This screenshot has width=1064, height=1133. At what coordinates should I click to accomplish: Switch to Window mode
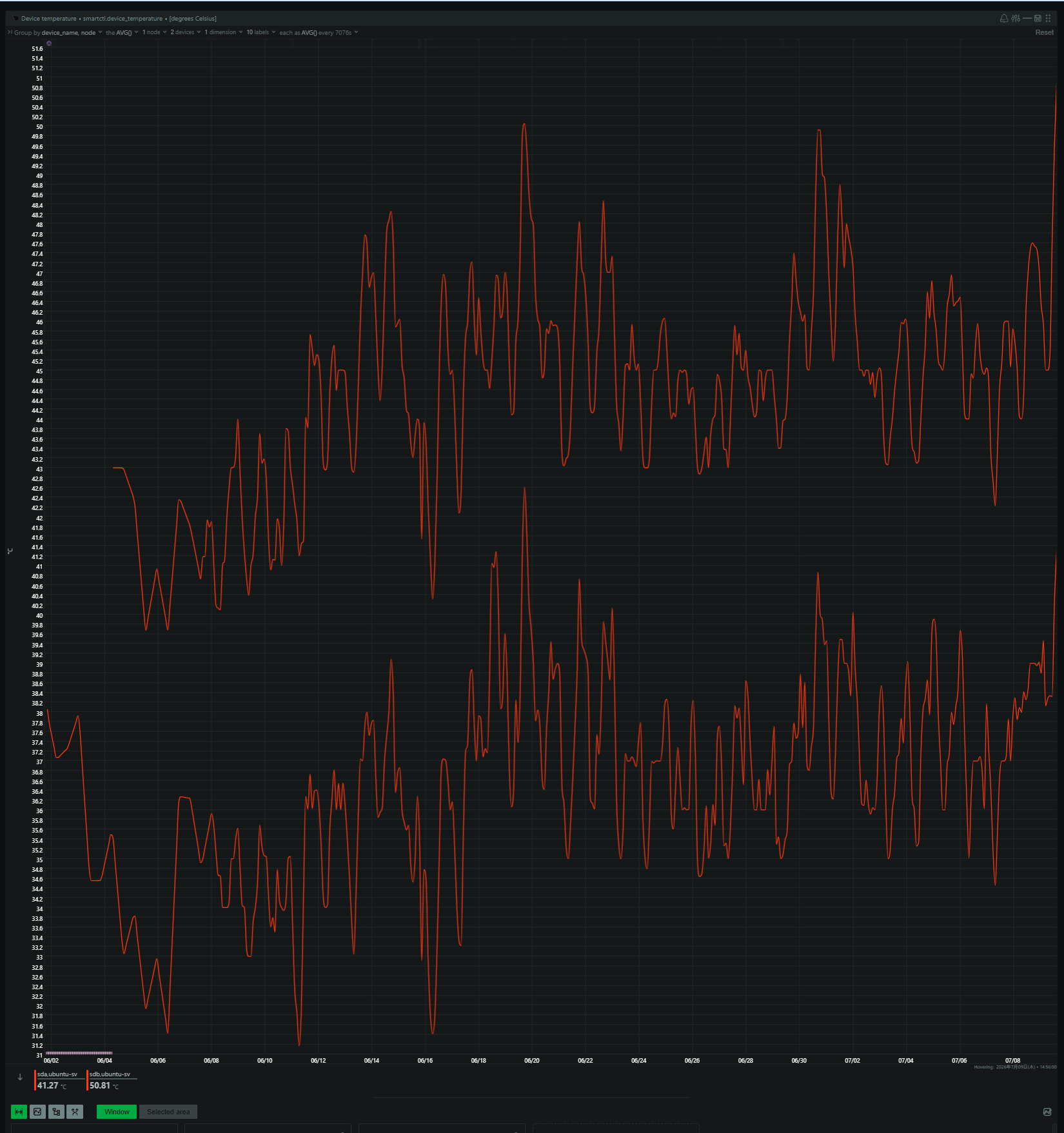point(117,1112)
